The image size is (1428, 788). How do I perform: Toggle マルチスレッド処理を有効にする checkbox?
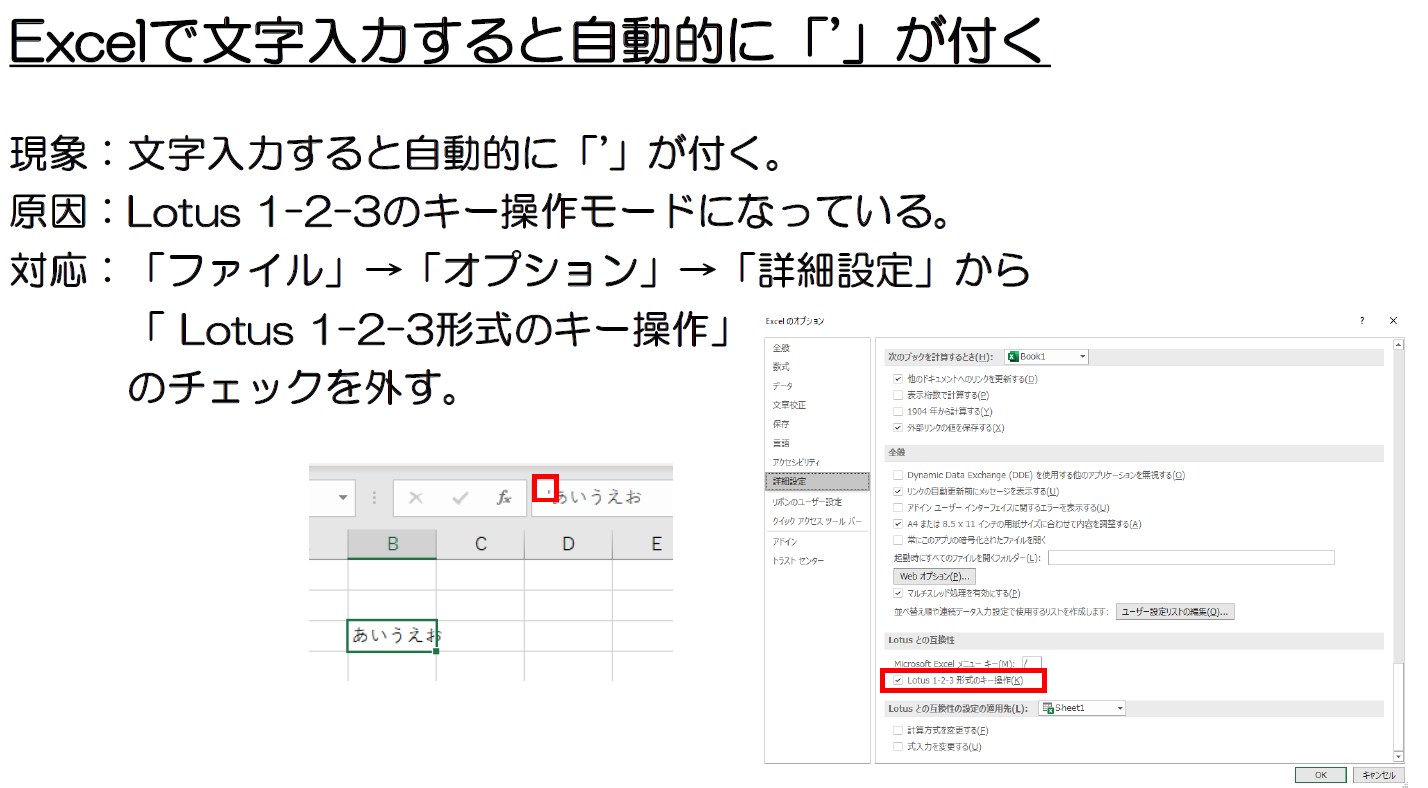(897, 593)
